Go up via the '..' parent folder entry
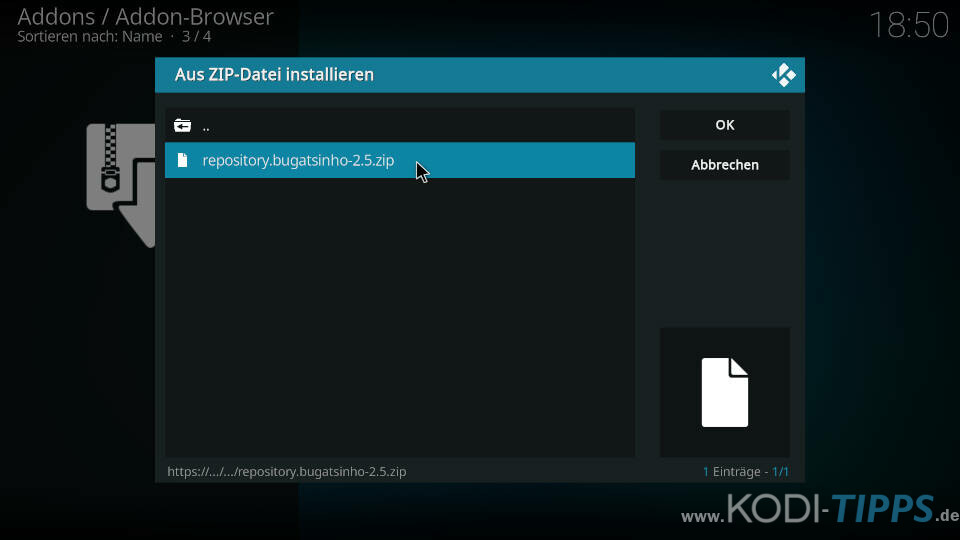The image size is (960, 540). 399,126
